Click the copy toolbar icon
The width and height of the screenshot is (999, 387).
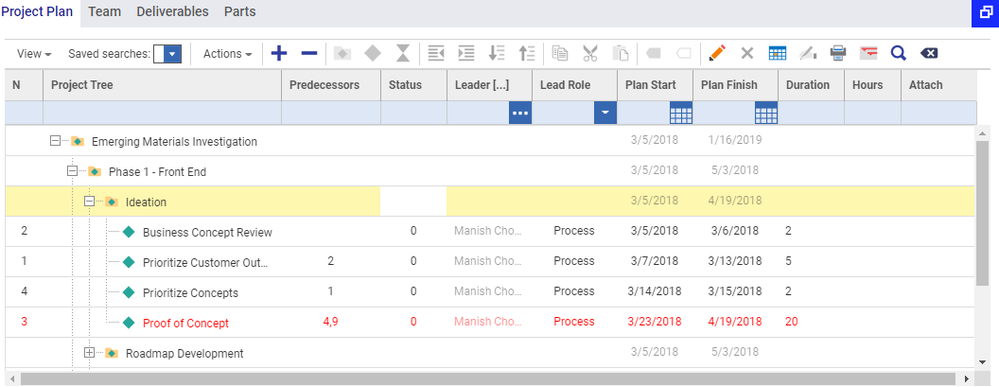point(560,54)
